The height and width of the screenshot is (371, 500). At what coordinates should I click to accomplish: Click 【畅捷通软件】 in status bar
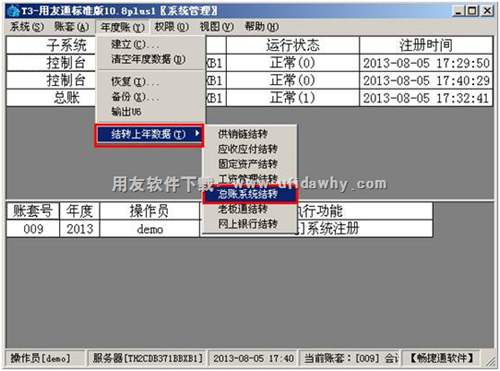441,358
